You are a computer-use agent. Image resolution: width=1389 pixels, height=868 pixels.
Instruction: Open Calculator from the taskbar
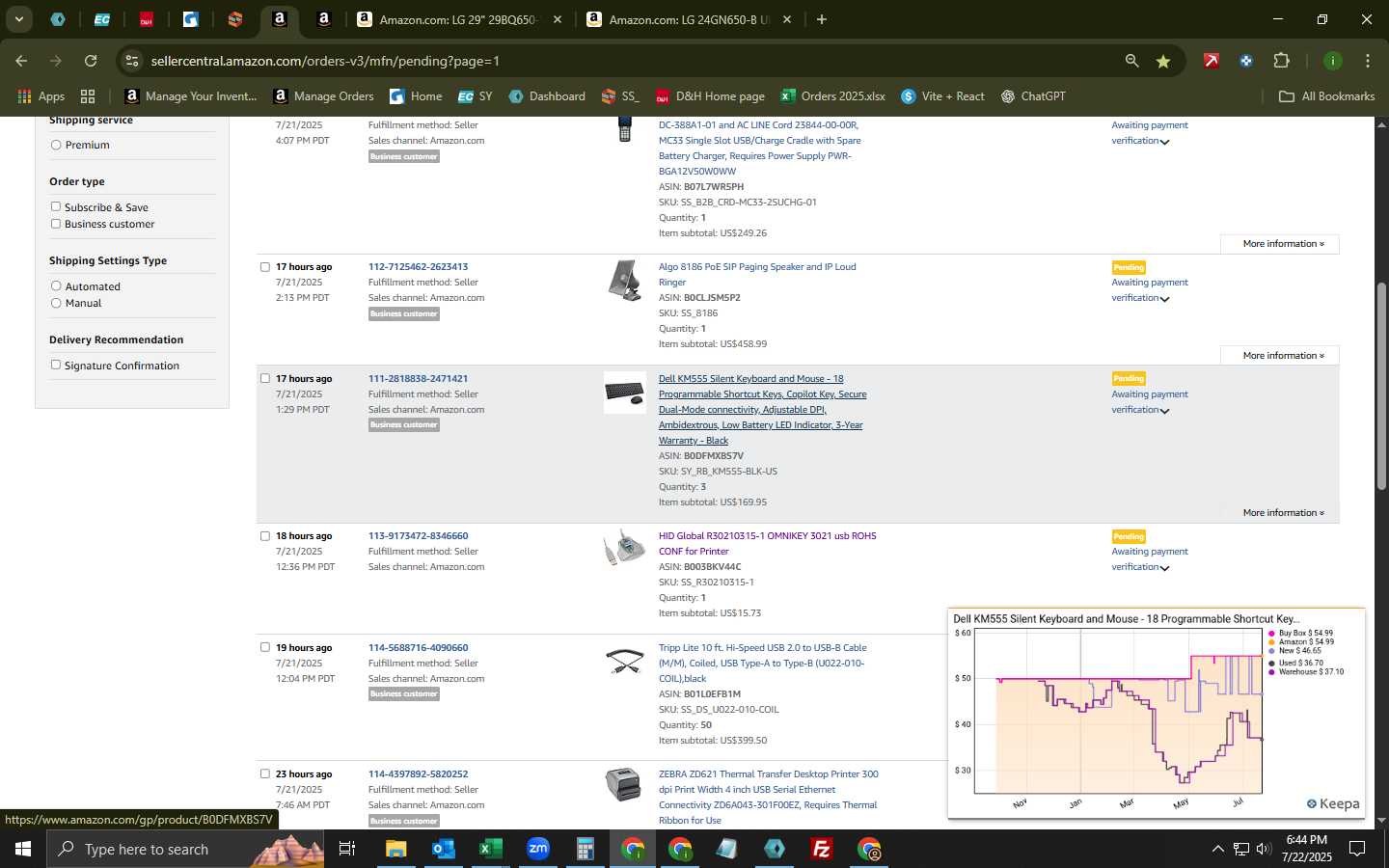pyautogui.click(x=585, y=849)
